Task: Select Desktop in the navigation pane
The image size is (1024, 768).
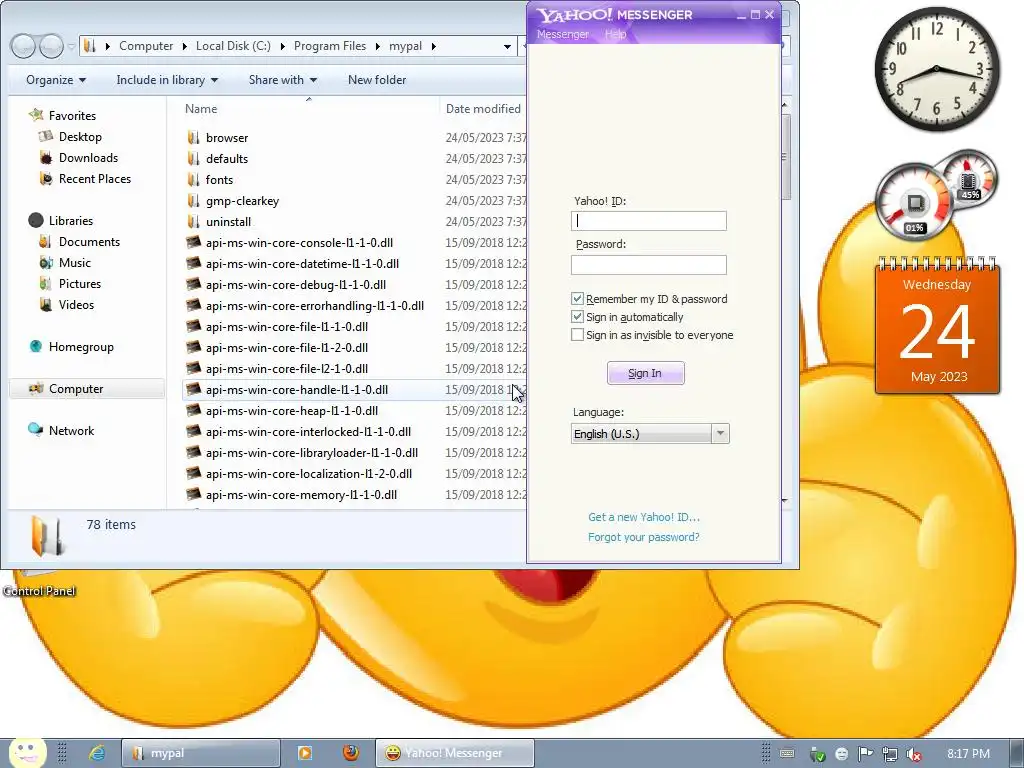Action: (x=80, y=136)
